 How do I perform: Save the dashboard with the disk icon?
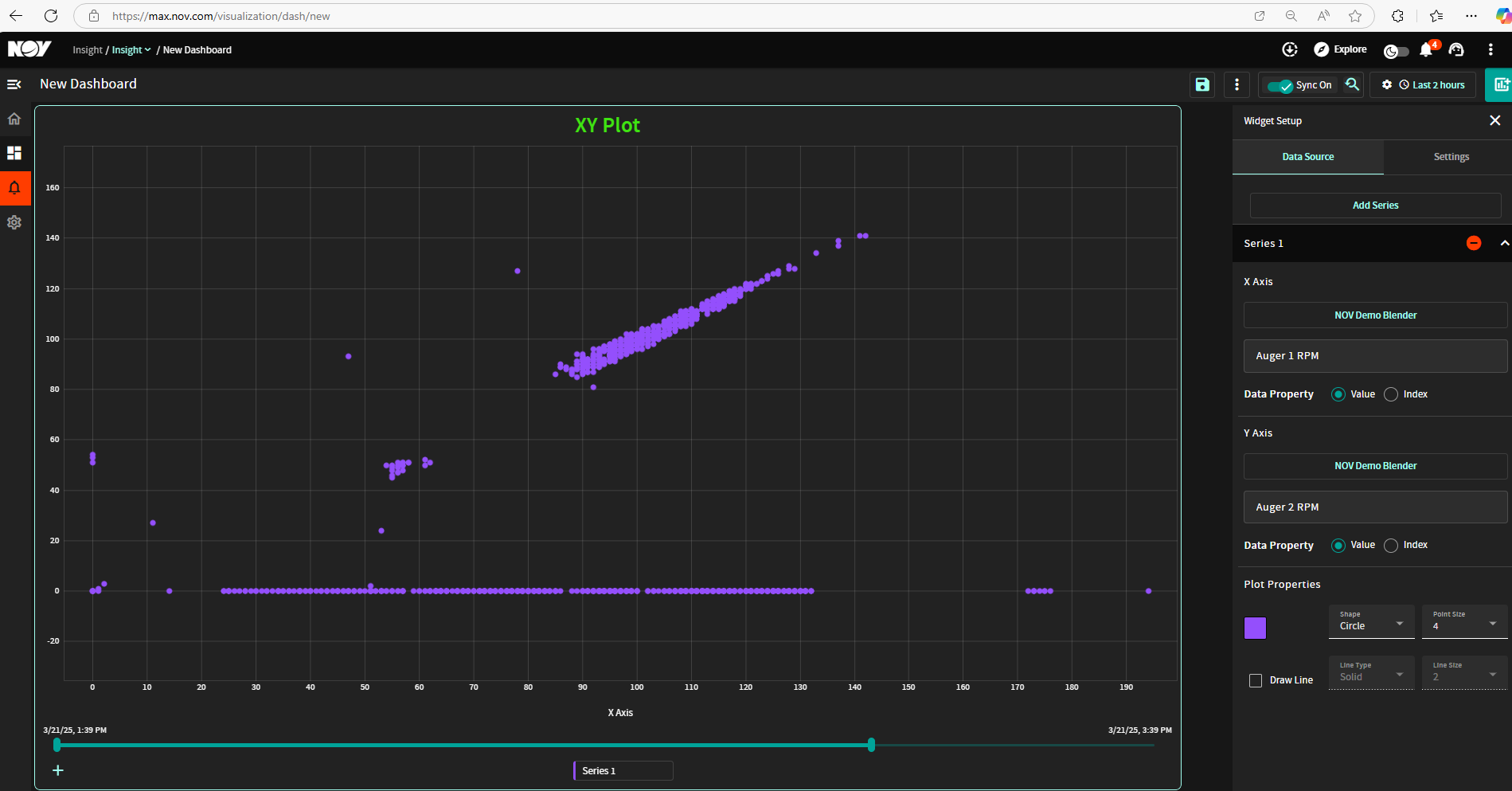(x=1202, y=84)
